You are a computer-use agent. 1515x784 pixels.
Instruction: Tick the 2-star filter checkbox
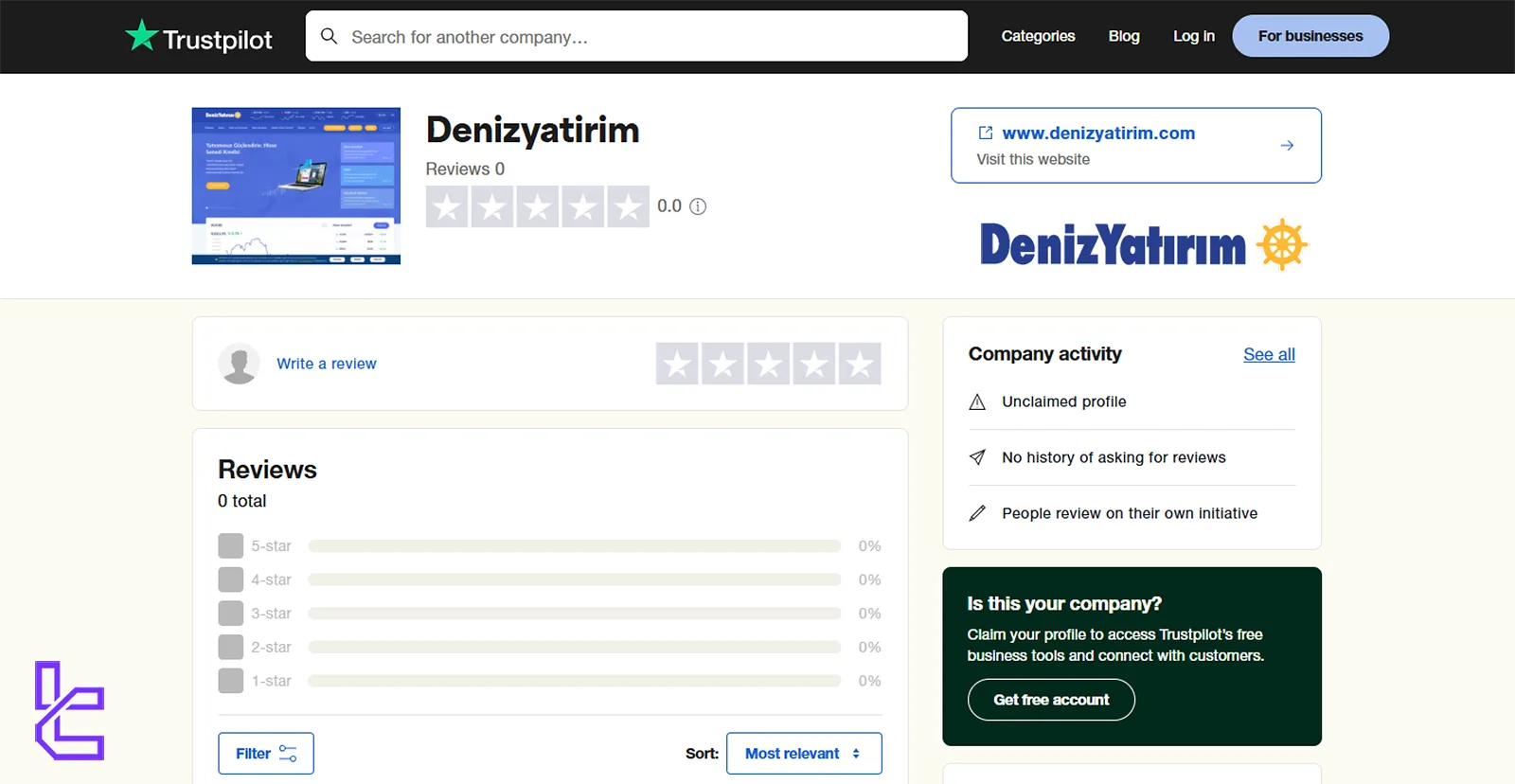[x=230, y=647]
